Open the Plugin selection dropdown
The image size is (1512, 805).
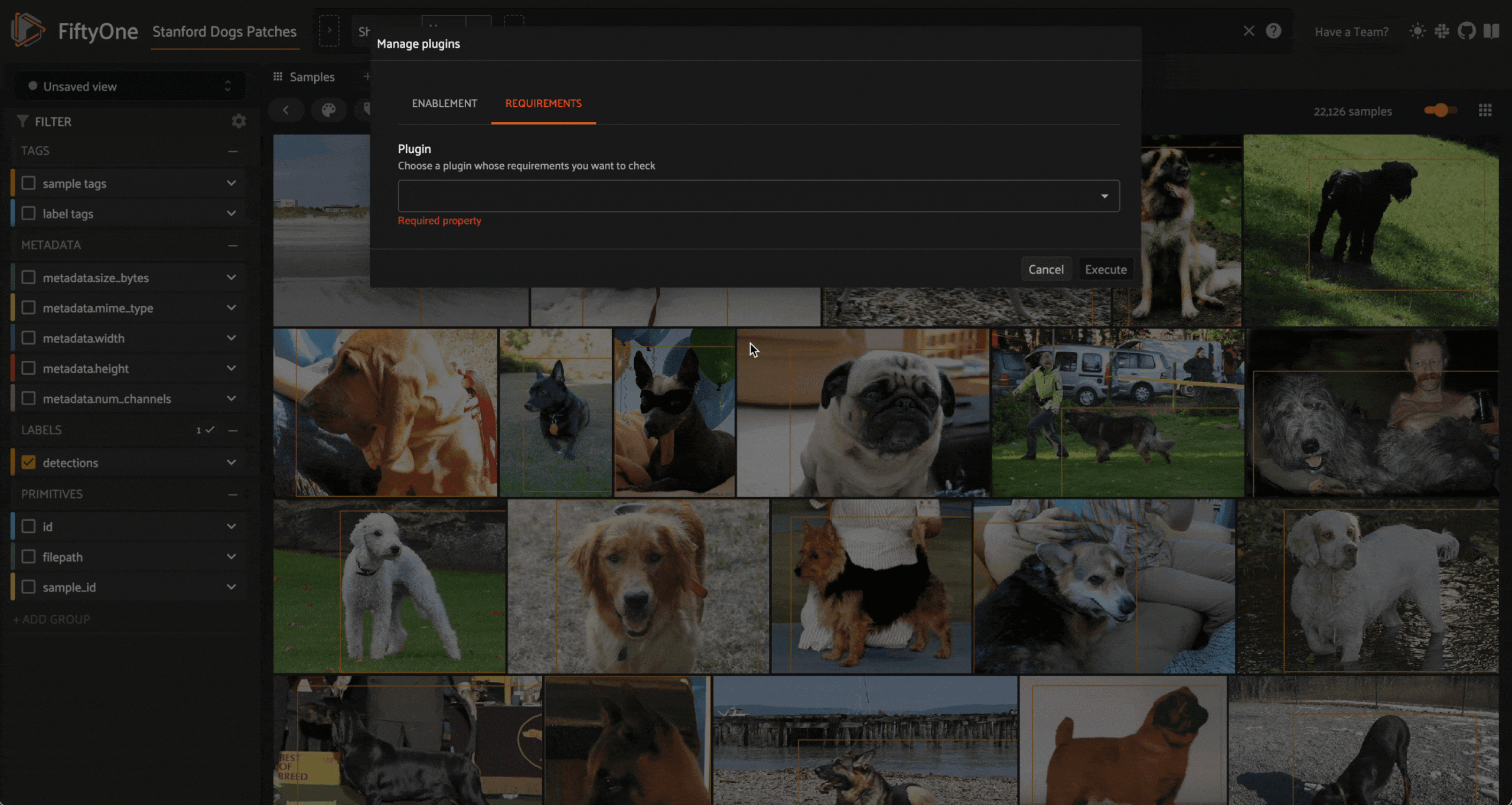(758, 196)
